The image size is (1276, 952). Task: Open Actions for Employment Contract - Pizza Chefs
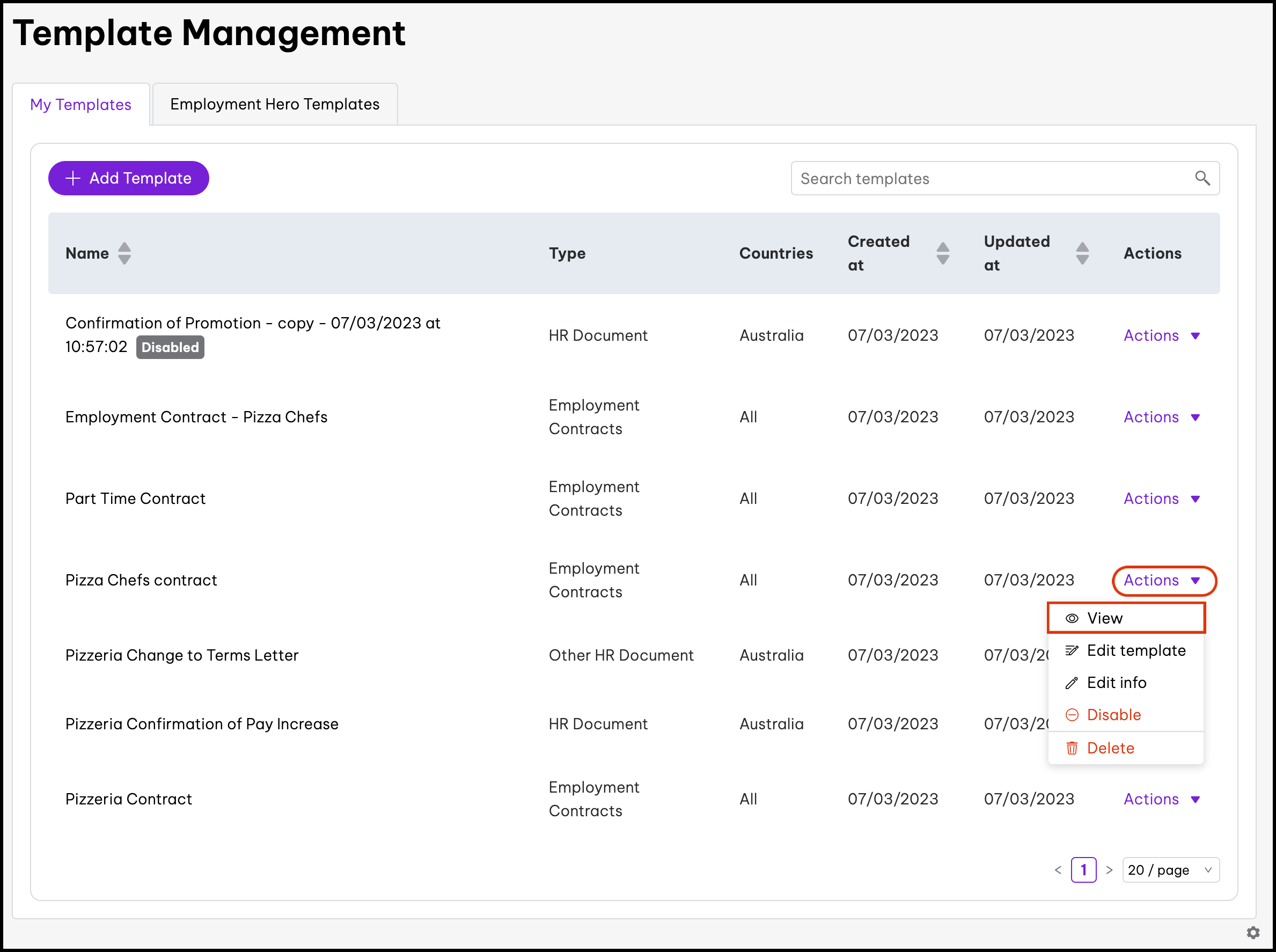click(1161, 416)
